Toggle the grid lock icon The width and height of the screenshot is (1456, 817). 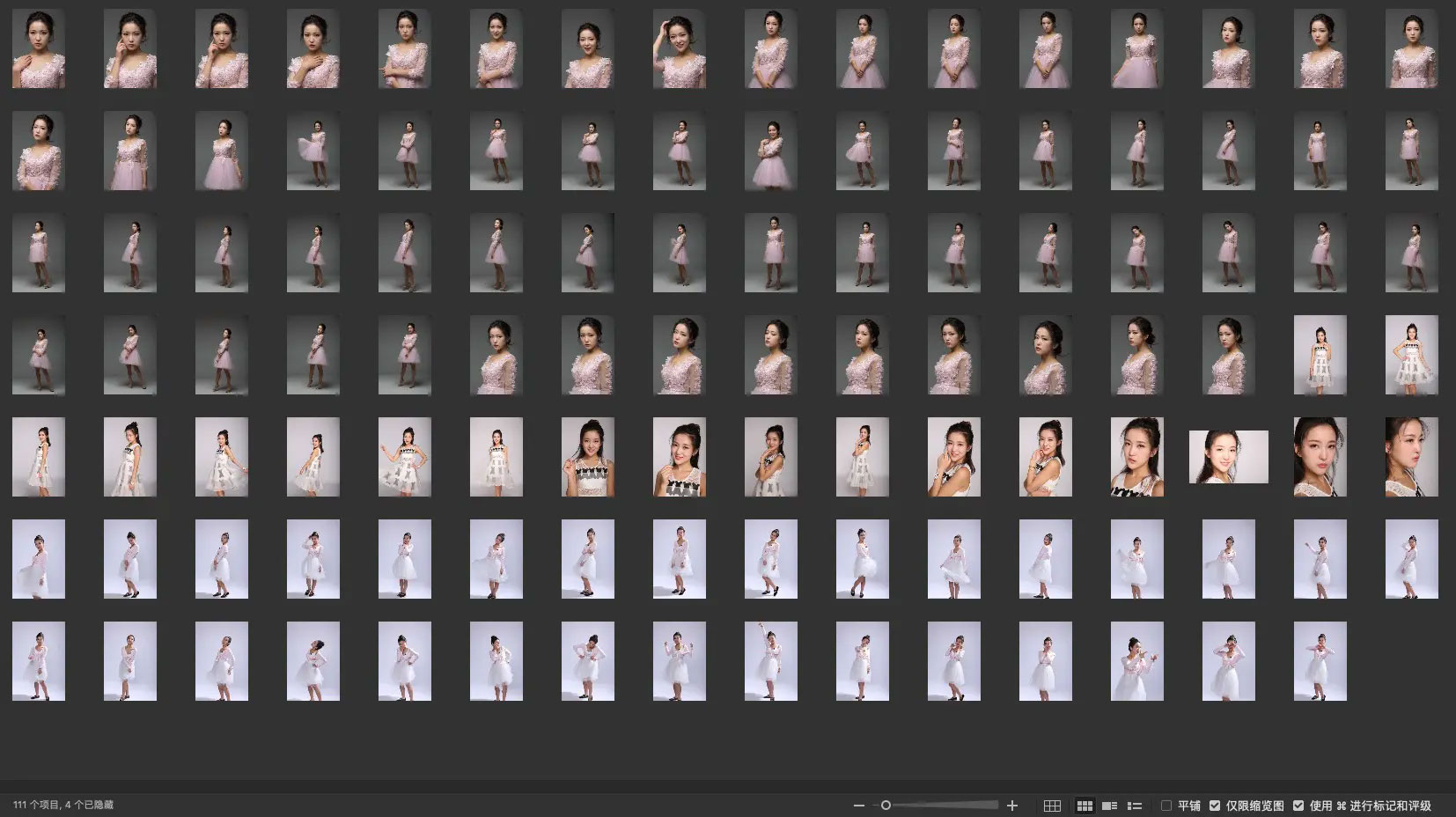(1052, 806)
